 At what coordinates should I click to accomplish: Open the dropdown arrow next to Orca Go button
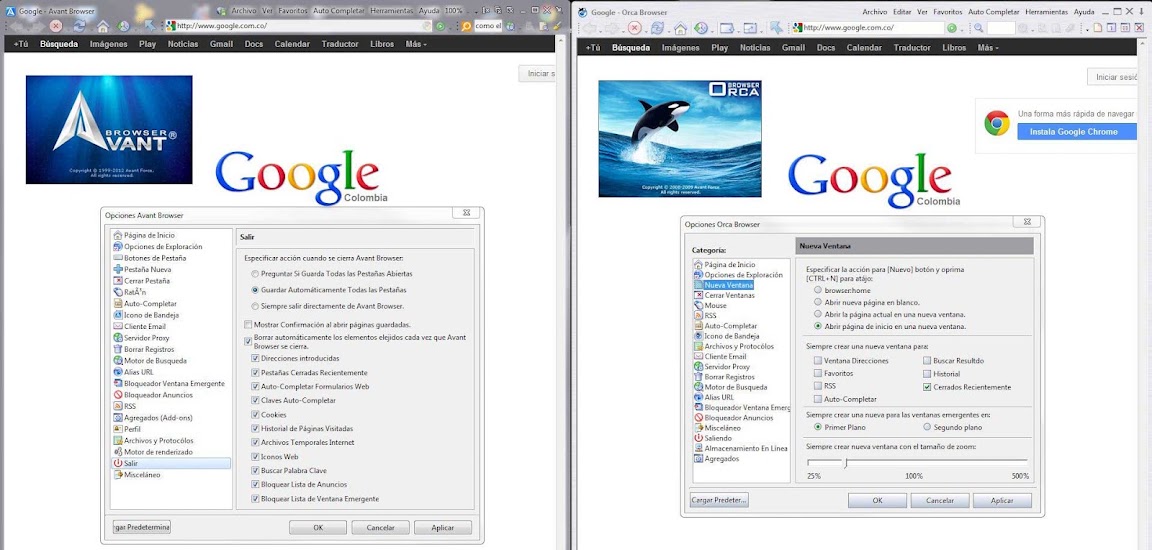[962, 28]
